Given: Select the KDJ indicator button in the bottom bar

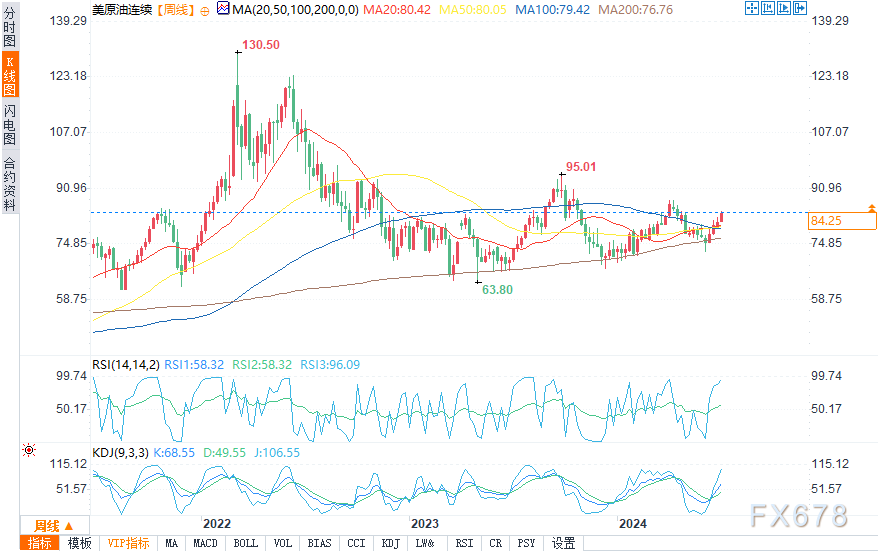Looking at the screenshot, I should click(x=391, y=543).
